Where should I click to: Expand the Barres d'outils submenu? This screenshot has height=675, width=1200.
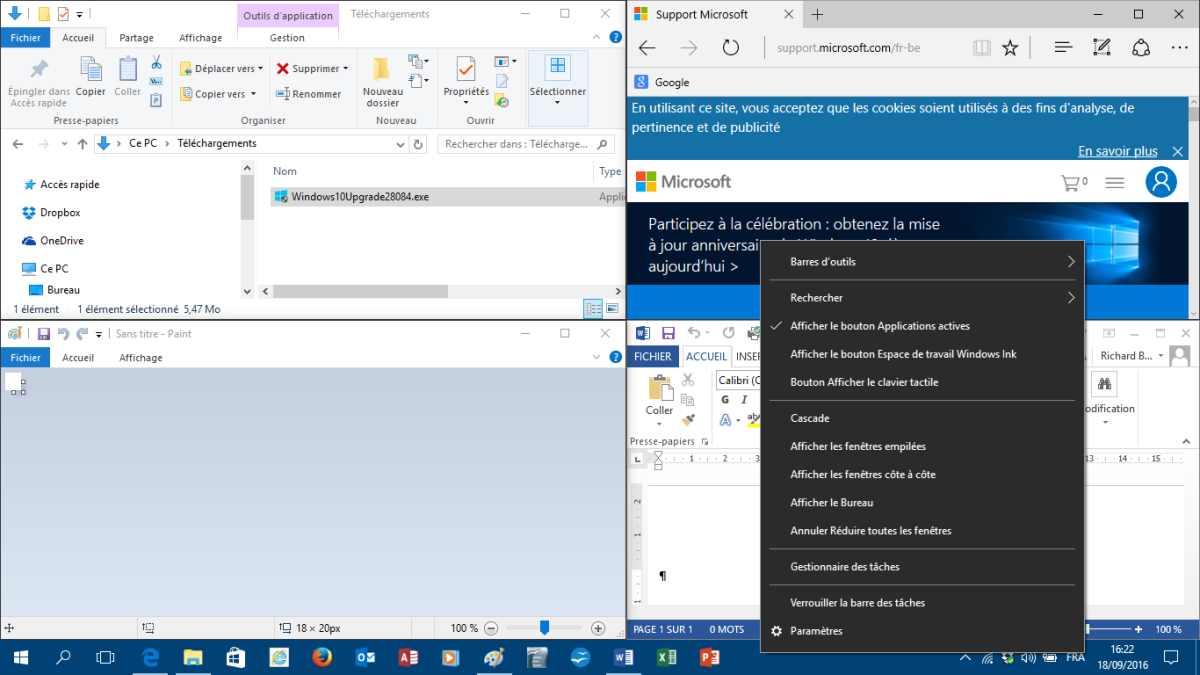[922, 262]
